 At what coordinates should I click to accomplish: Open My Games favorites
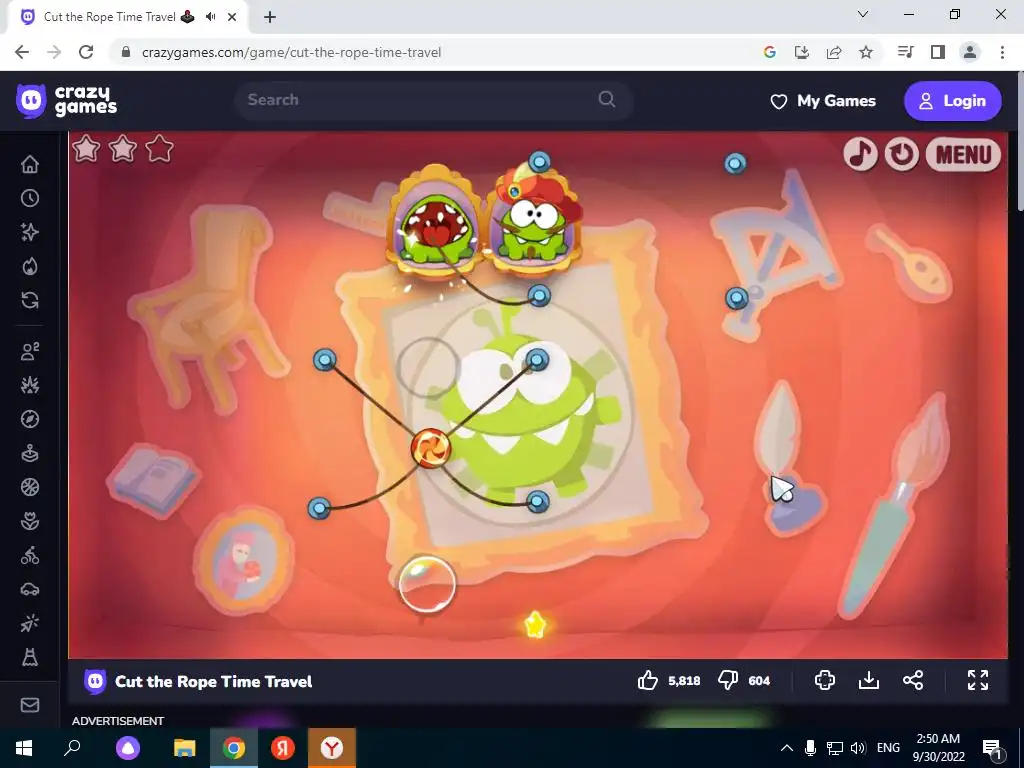pos(823,101)
